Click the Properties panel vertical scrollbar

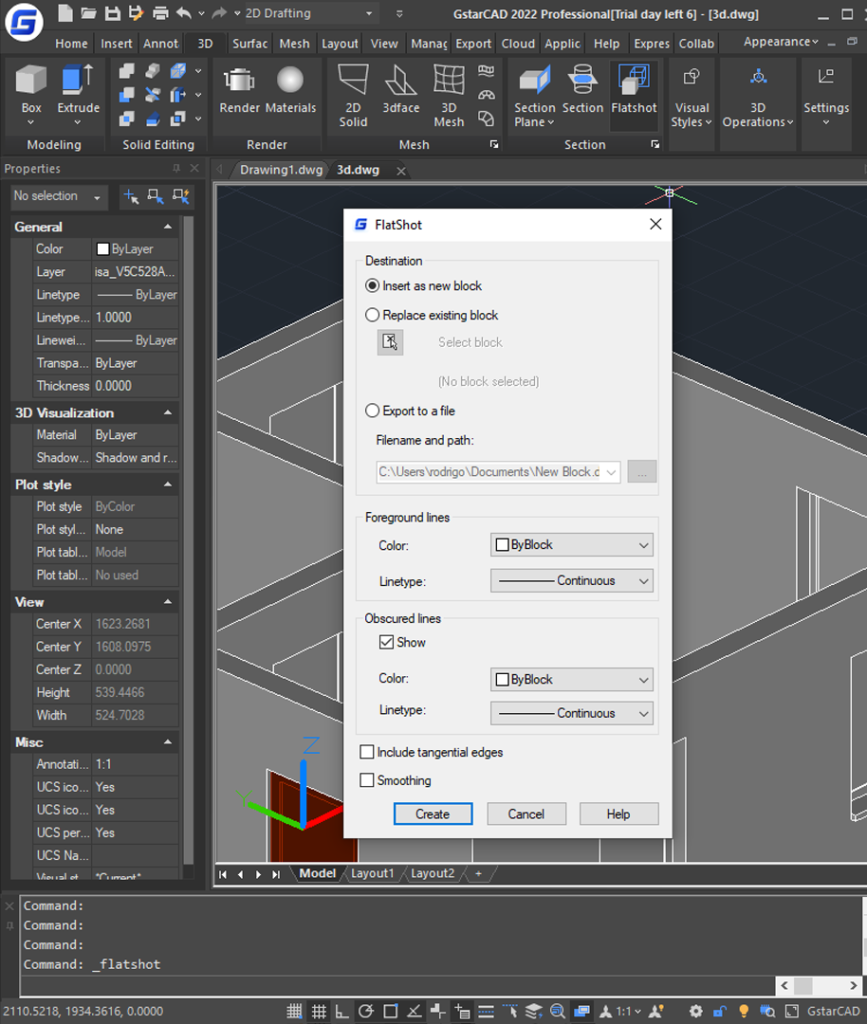pyautogui.click(x=189, y=539)
